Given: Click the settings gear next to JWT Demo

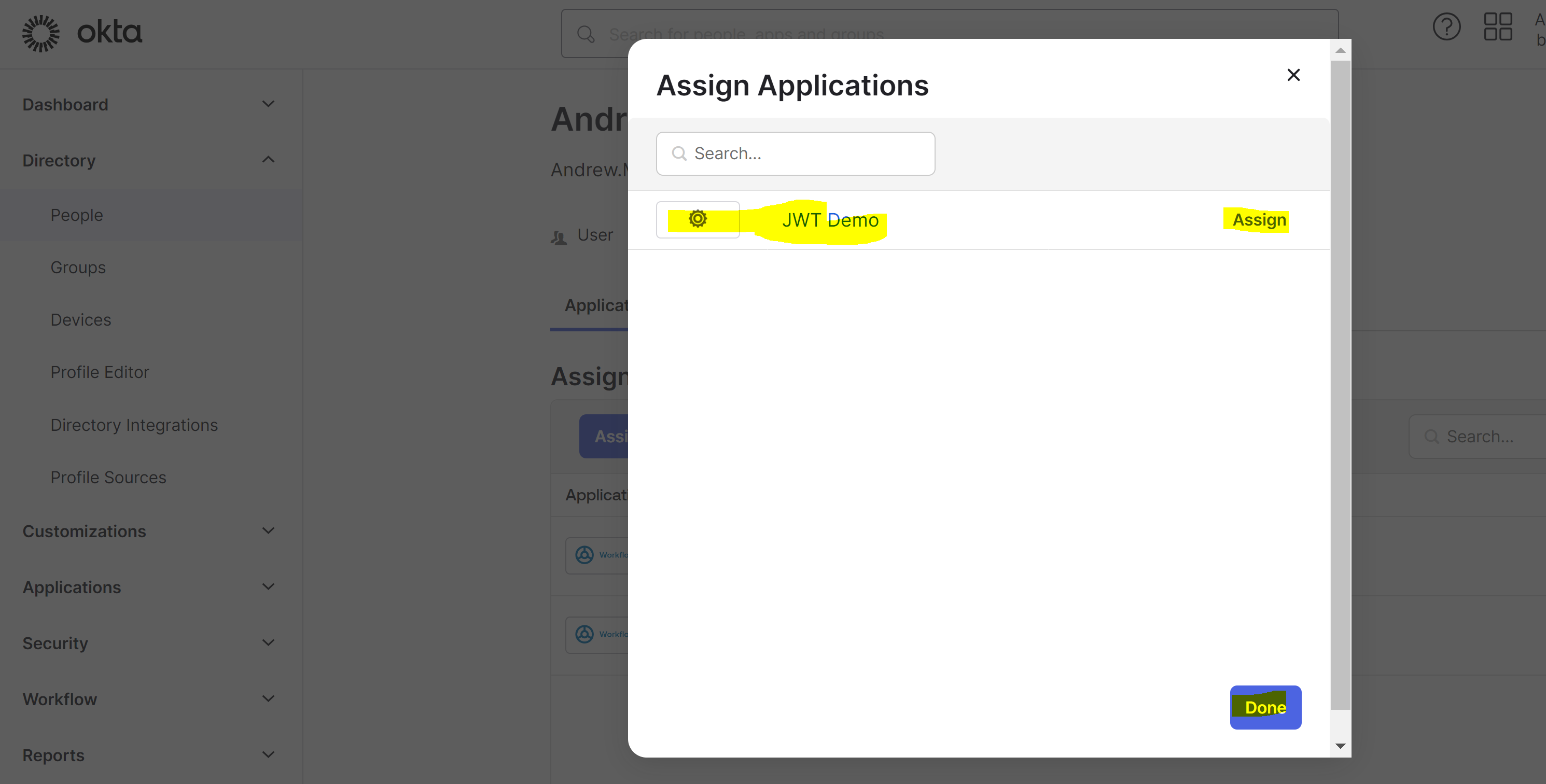Looking at the screenshot, I should coord(698,219).
